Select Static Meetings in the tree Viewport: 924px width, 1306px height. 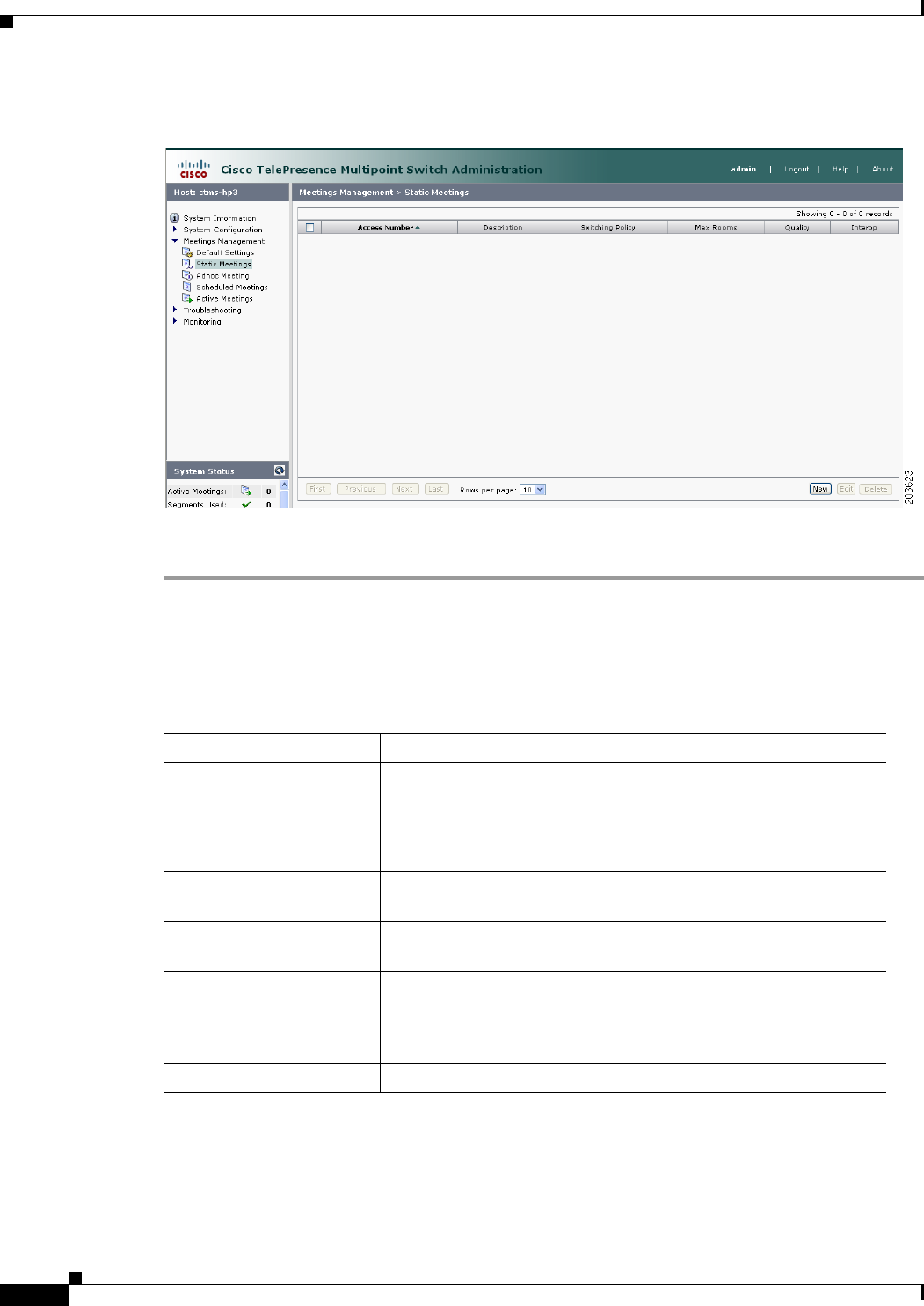(x=223, y=264)
